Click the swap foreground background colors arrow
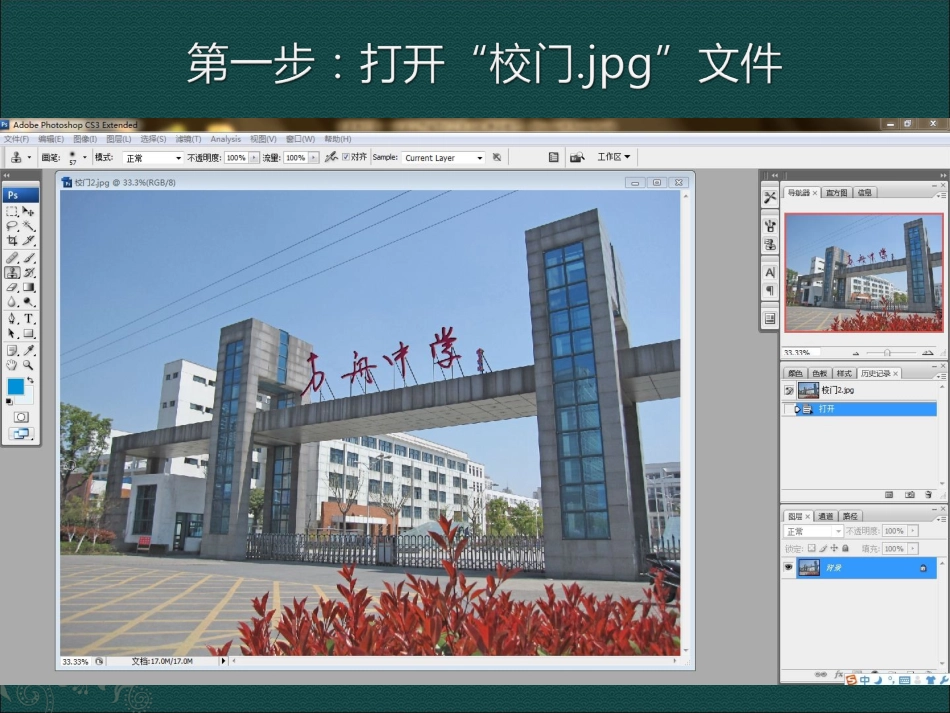Image resolution: width=950 pixels, height=713 pixels. 30,380
